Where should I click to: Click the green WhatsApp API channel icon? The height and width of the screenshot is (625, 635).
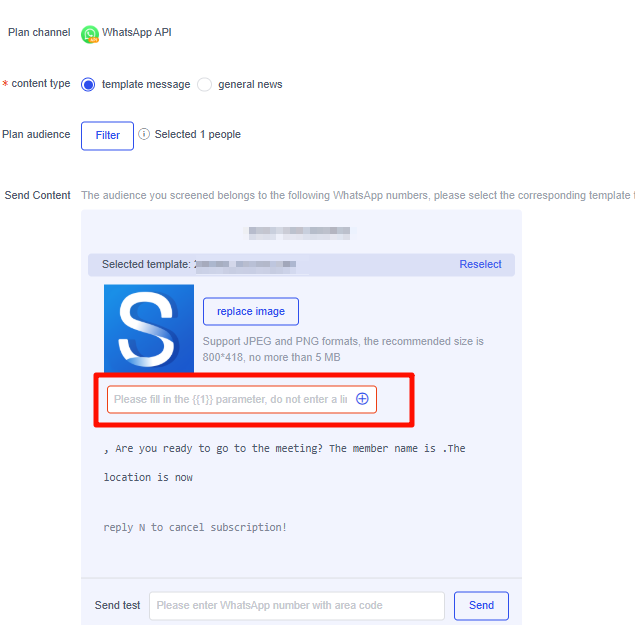pyautogui.click(x=89, y=34)
